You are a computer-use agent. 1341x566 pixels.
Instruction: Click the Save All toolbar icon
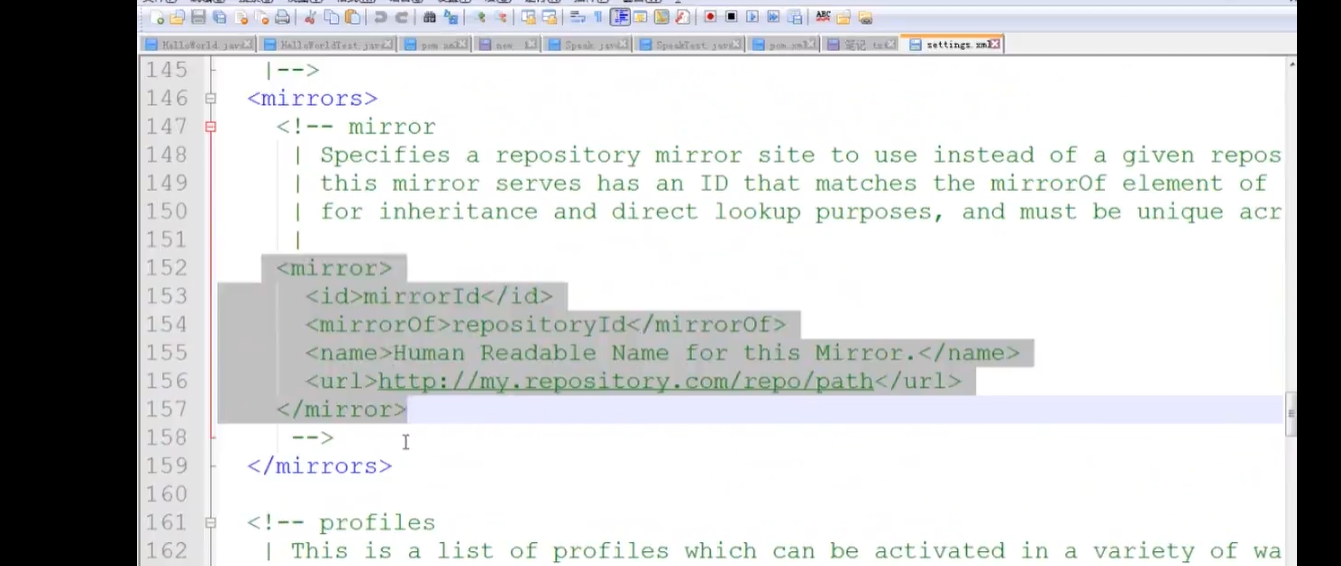(219, 18)
